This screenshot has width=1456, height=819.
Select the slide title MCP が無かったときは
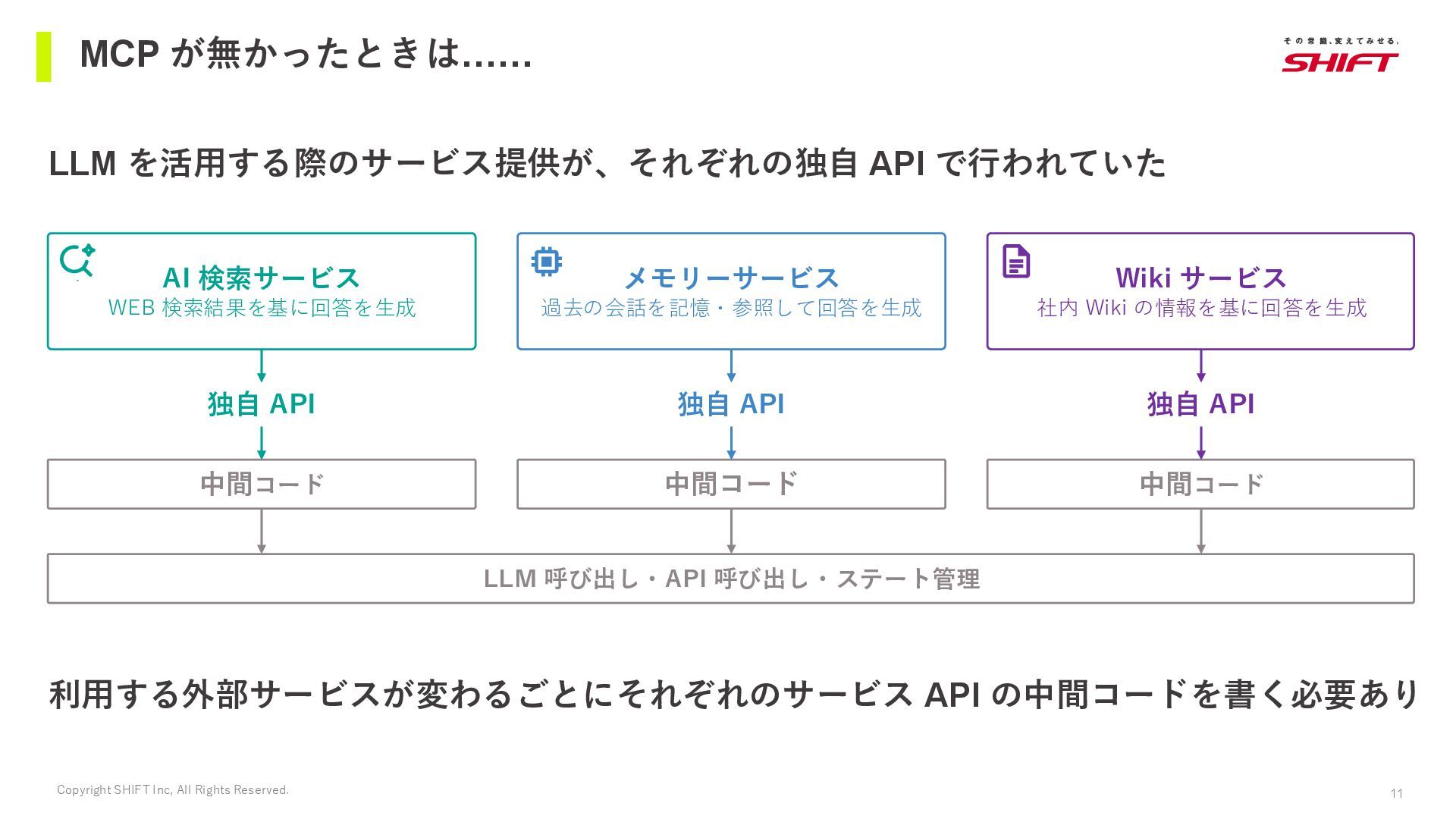(306, 55)
